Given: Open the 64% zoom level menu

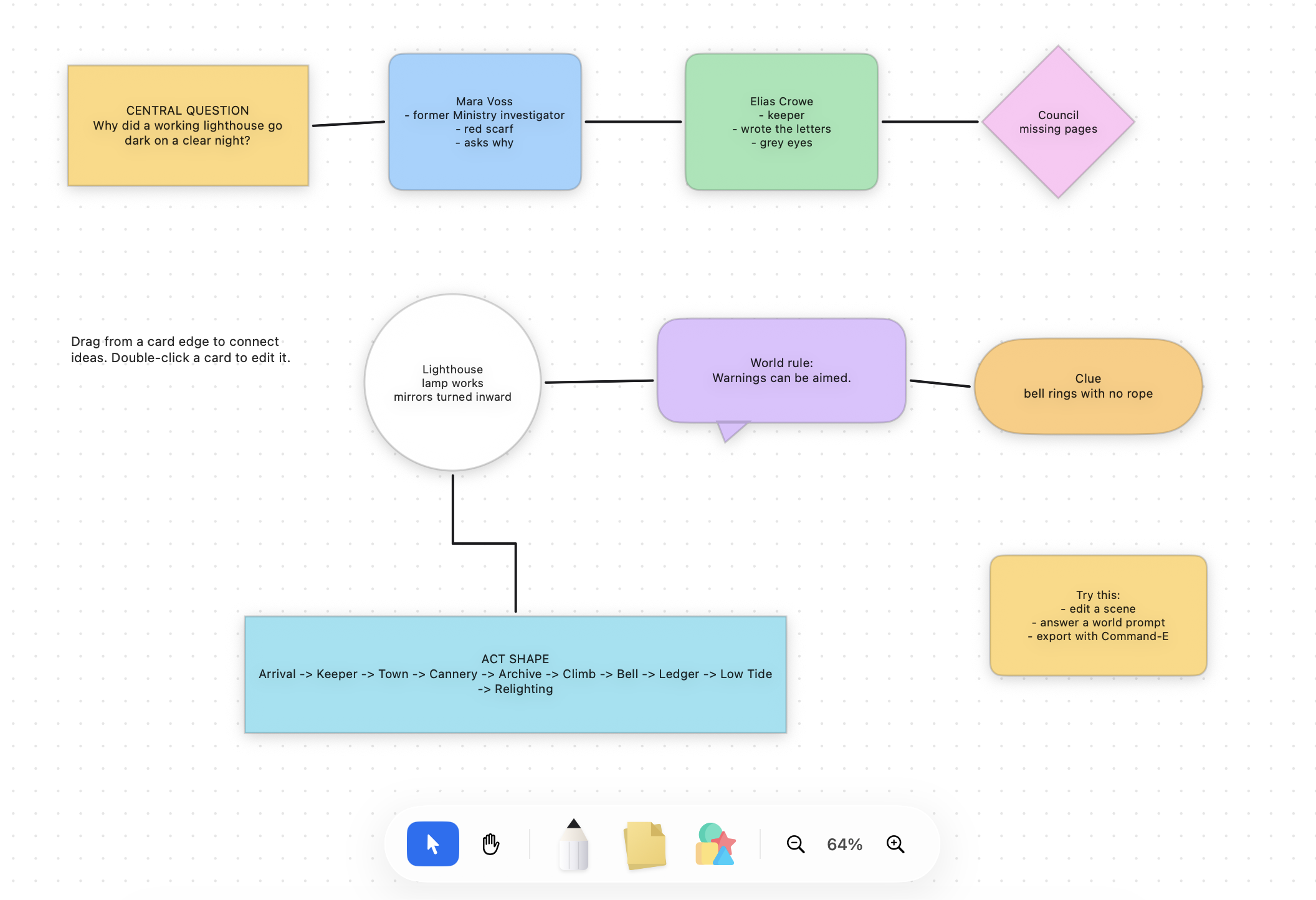Looking at the screenshot, I should (x=844, y=845).
